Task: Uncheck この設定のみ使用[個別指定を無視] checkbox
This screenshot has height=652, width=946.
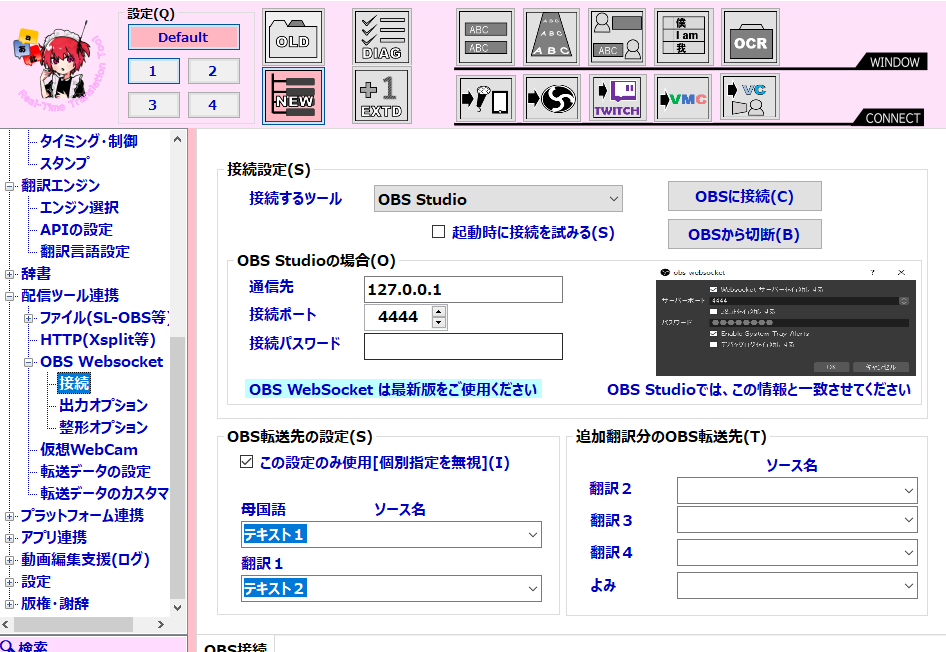Action: click(x=246, y=462)
